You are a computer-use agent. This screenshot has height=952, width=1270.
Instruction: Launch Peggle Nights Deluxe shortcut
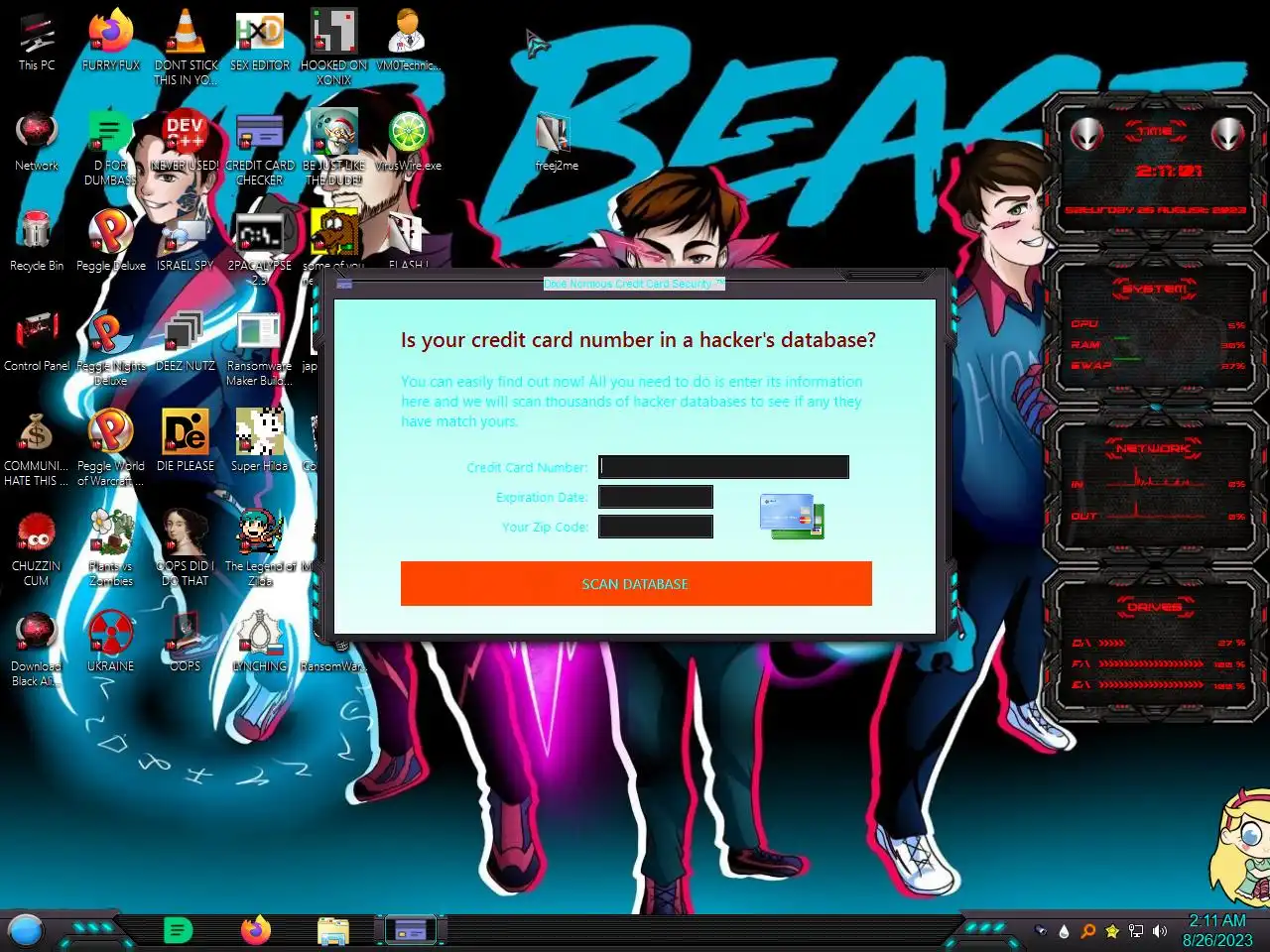coord(111,348)
